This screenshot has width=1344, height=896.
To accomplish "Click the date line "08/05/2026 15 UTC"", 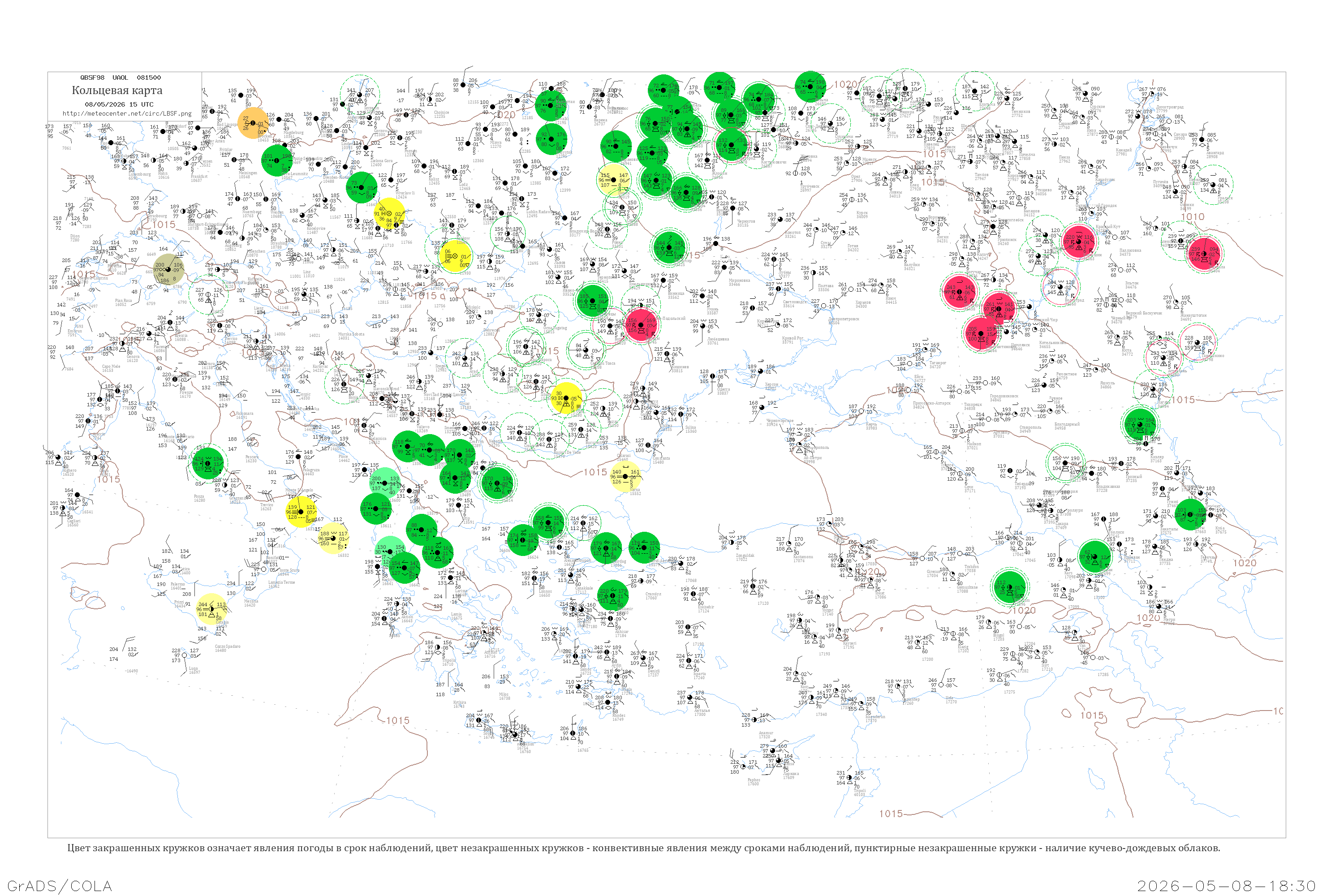I will [119, 104].
